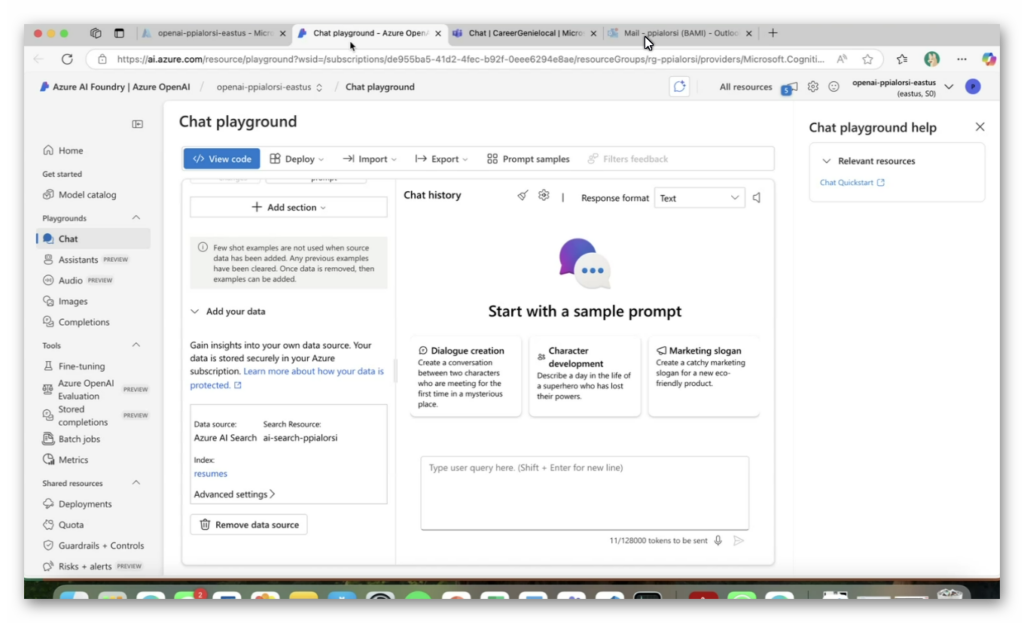
Task: Select Character development sample prompt
Action: (584, 376)
